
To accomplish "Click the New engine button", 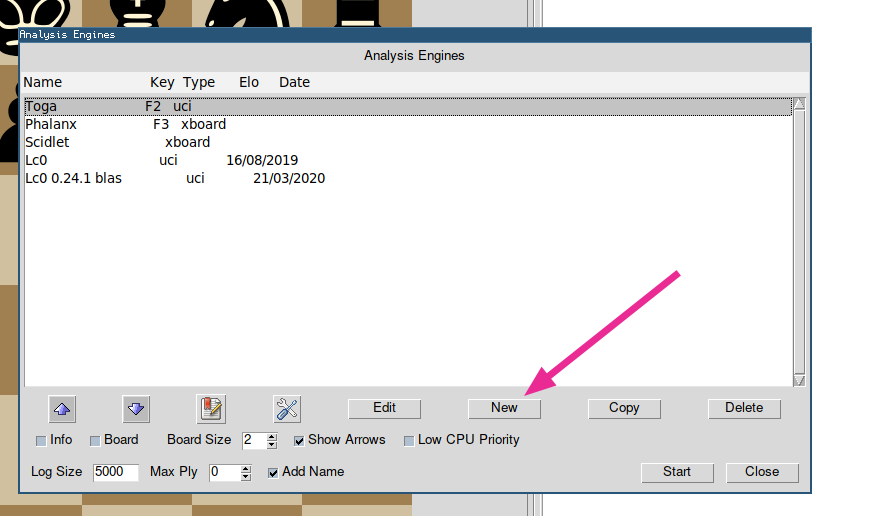I will click(504, 408).
